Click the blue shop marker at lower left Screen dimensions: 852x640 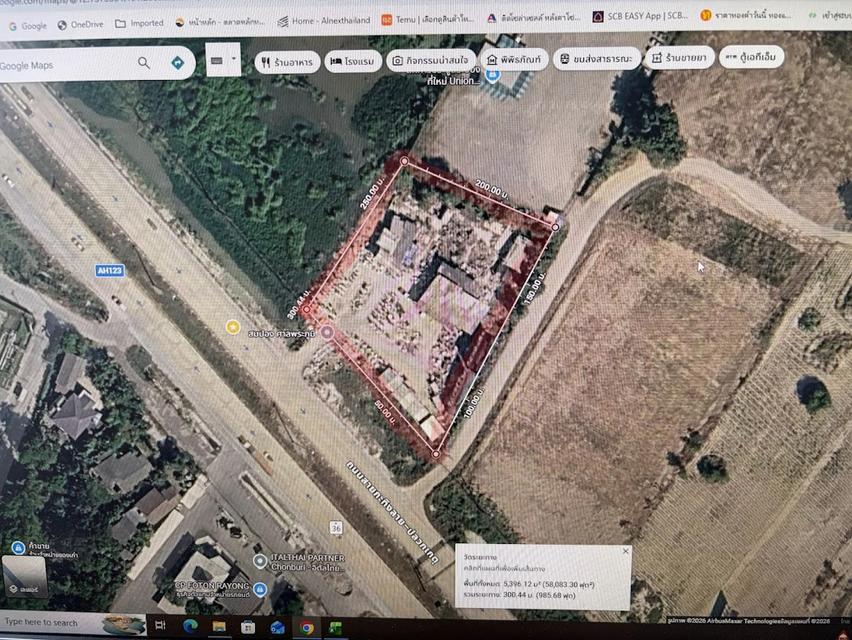(18, 547)
